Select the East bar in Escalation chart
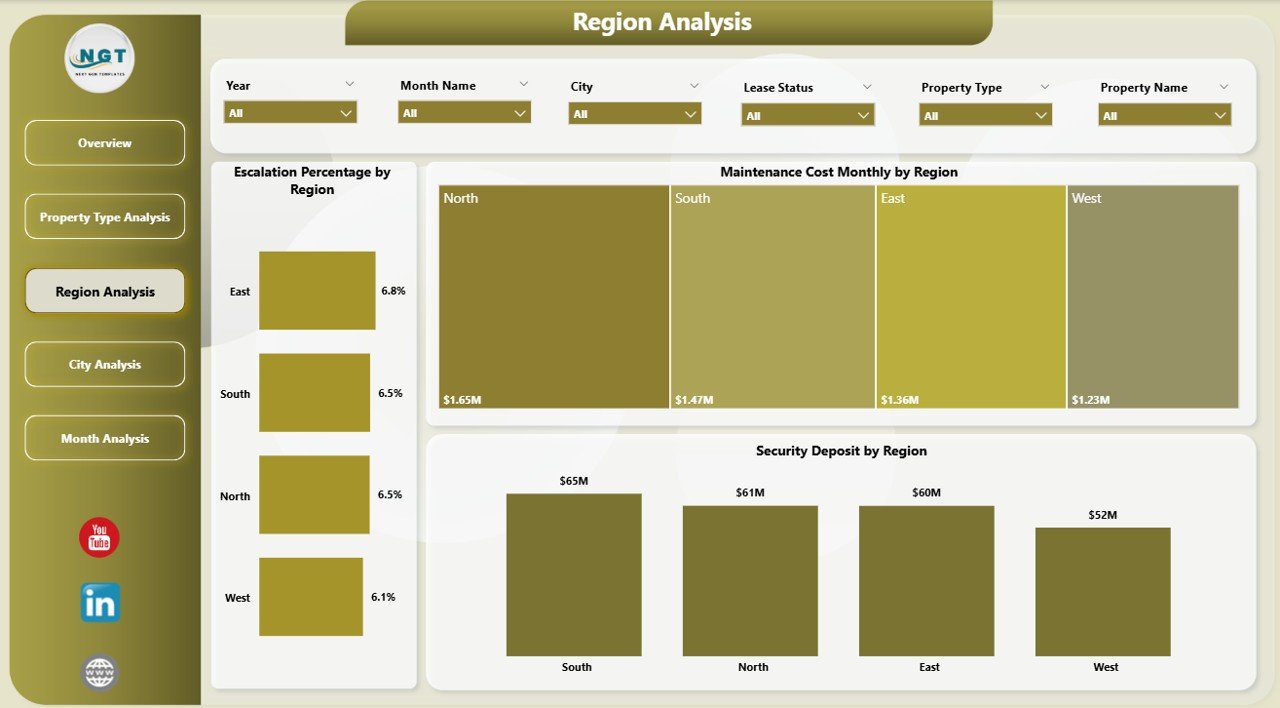This screenshot has height=708, width=1280. [x=317, y=291]
